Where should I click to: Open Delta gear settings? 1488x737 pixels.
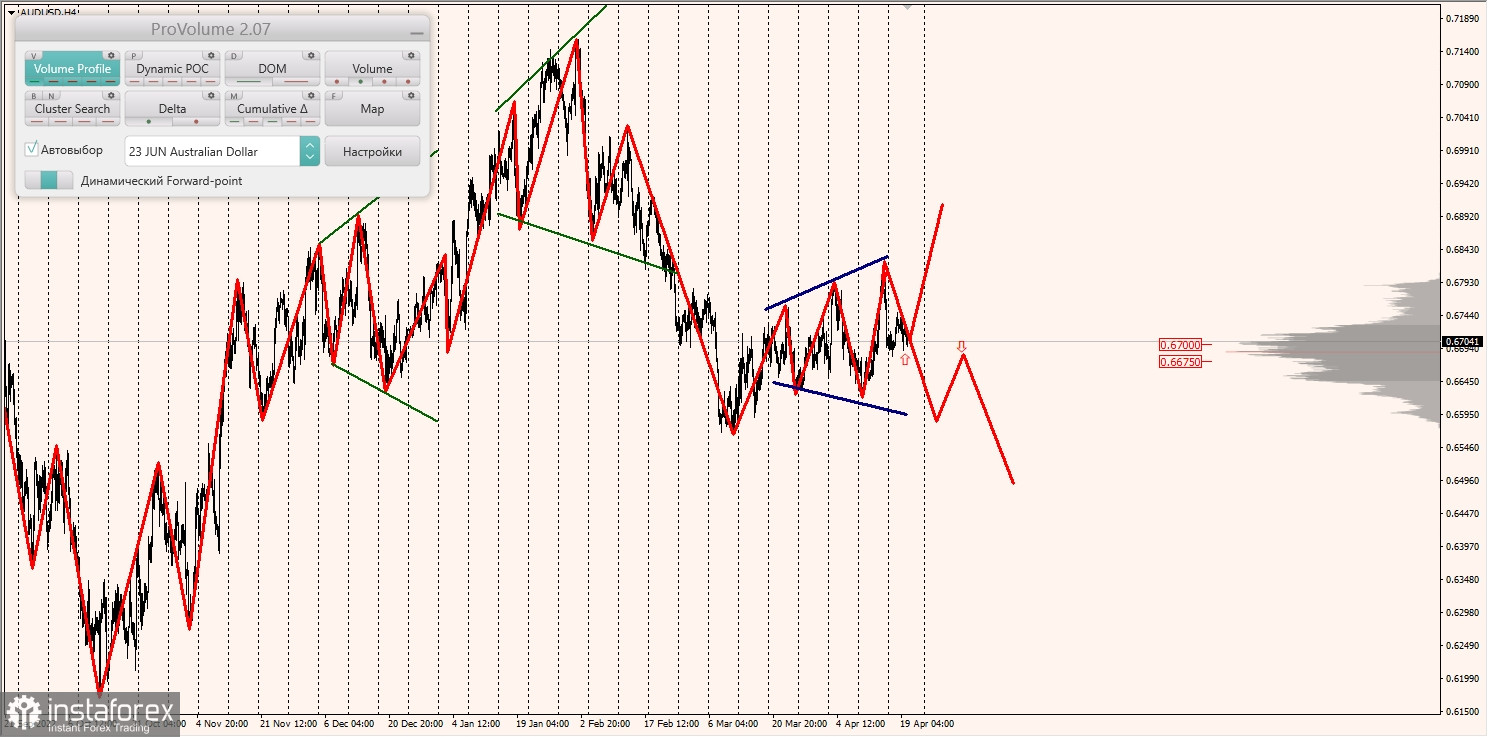(x=211, y=95)
